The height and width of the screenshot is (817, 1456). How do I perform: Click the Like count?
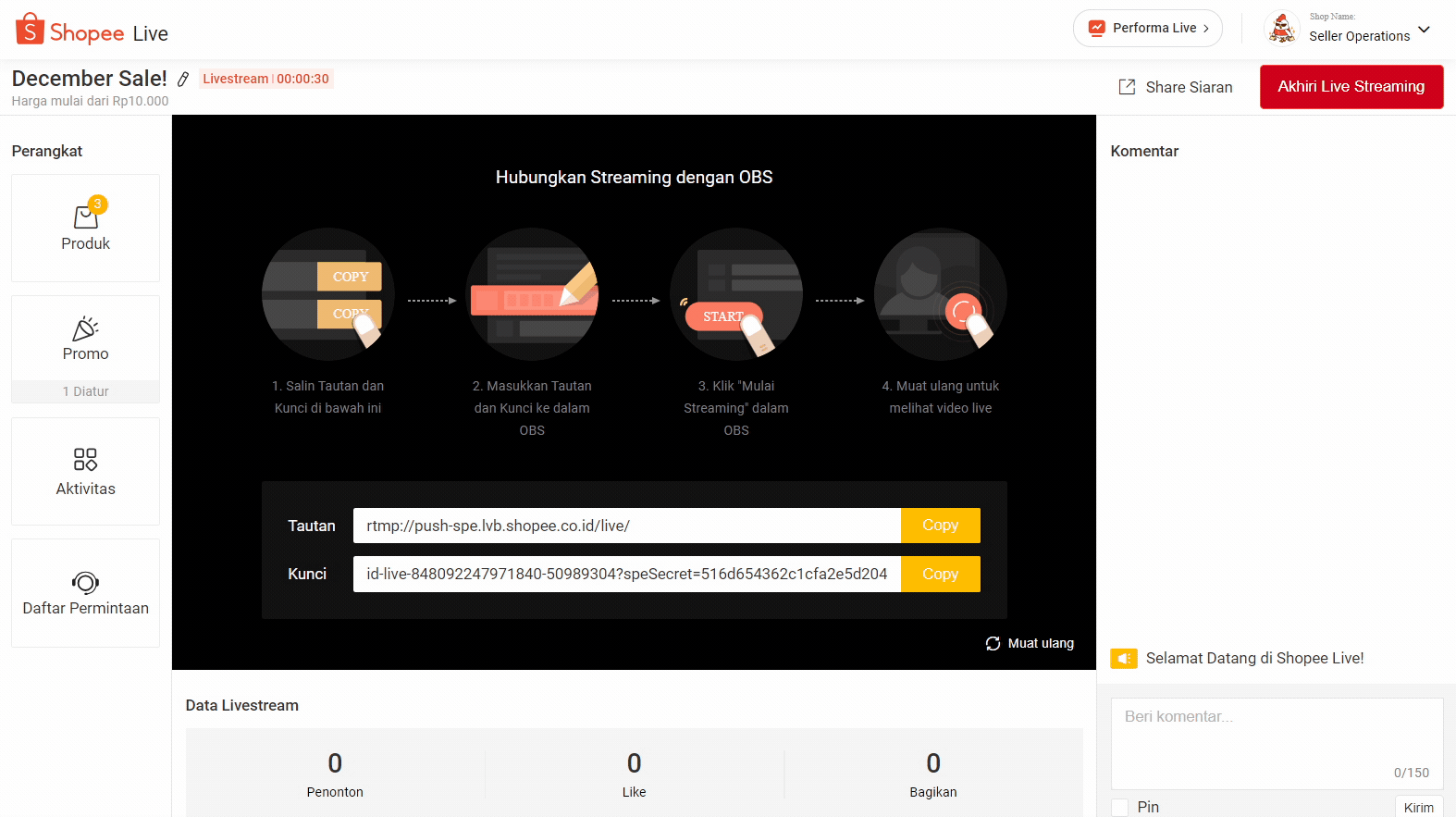[x=634, y=763]
